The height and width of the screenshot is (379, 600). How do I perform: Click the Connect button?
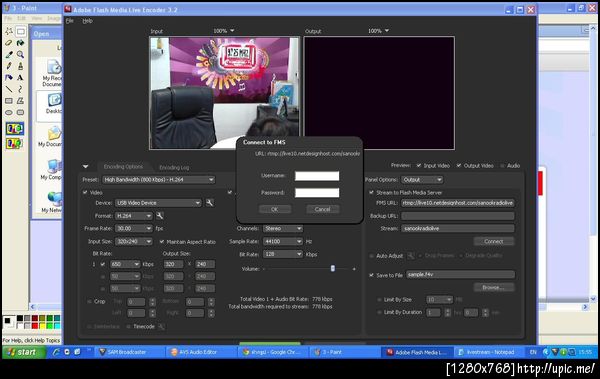click(x=494, y=241)
